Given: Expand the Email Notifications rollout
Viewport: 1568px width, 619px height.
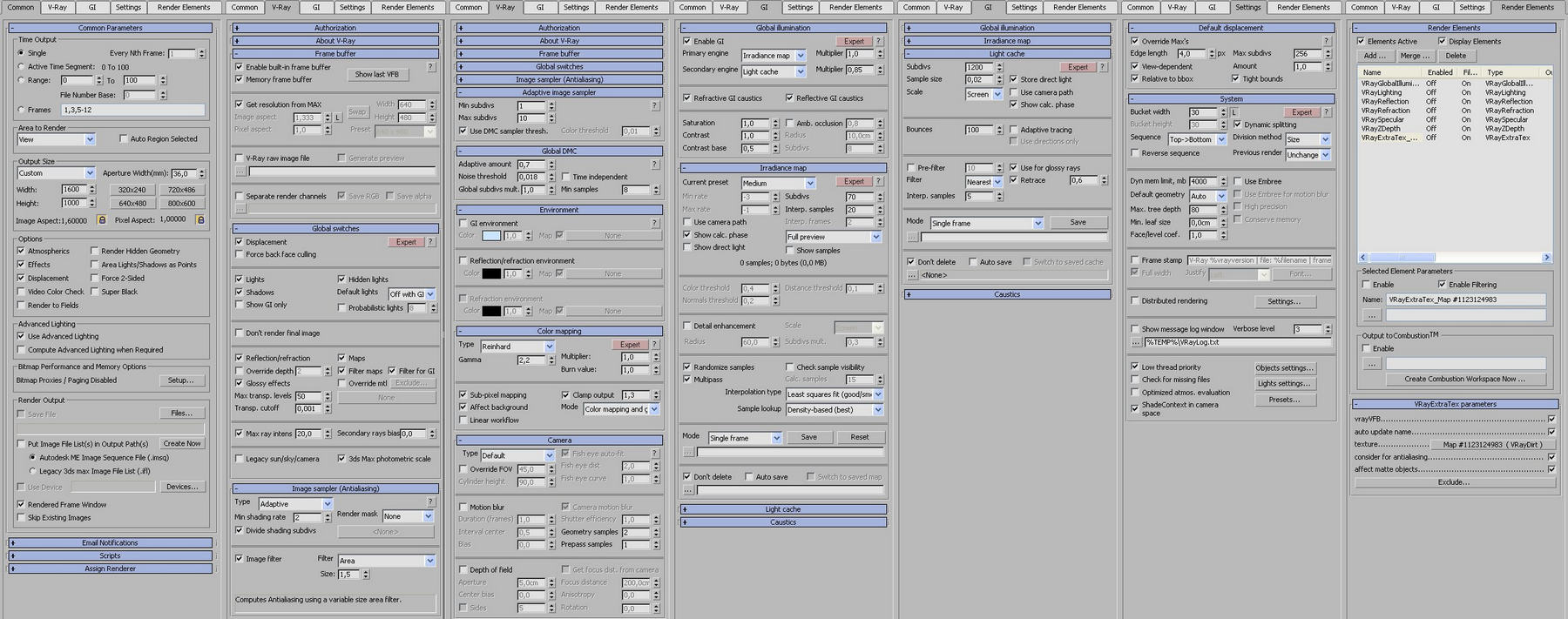Looking at the screenshot, I should click(x=111, y=543).
